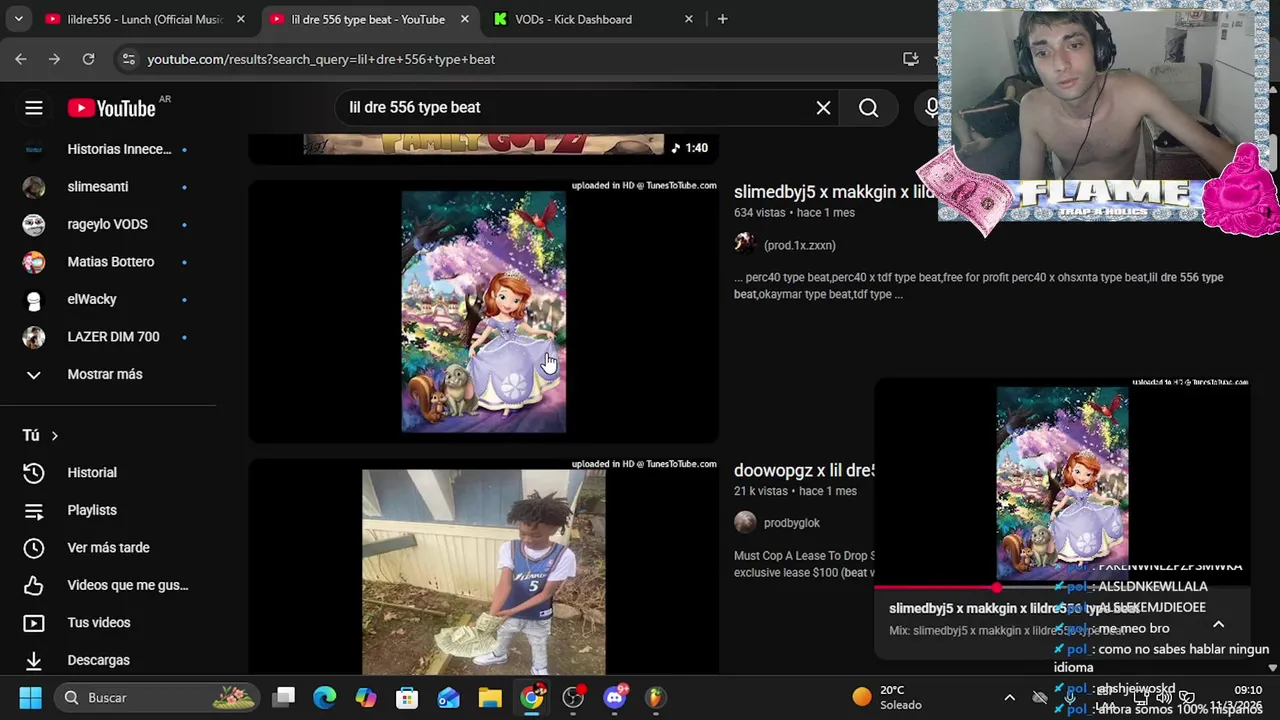Open a new browser tab
1280x720 pixels.
pos(722,19)
